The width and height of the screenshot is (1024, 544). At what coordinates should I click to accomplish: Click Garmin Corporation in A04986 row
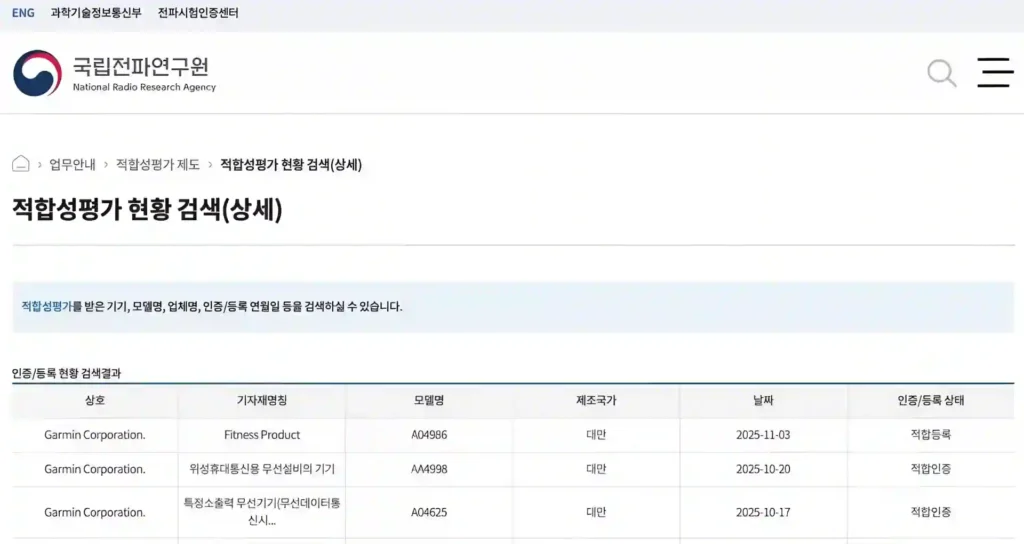point(95,435)
